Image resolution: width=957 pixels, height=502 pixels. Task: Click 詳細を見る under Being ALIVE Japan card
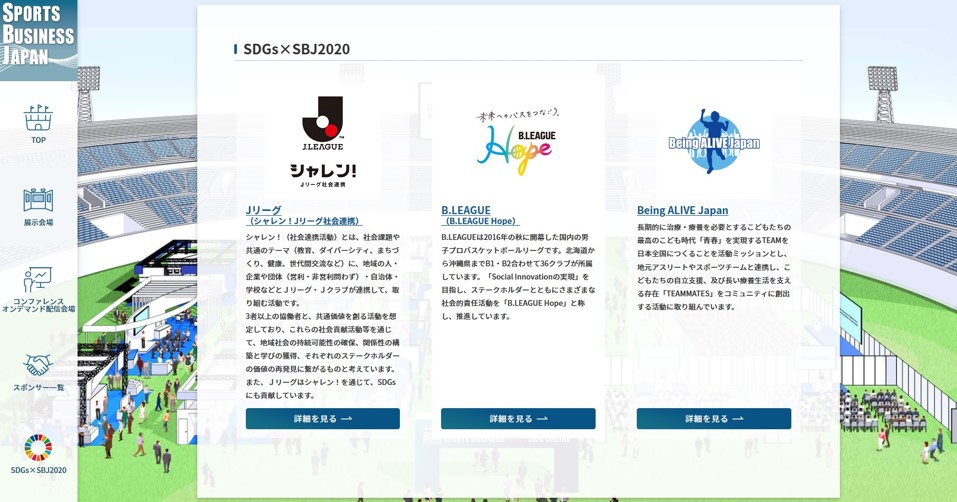click(x=713, y=419)
